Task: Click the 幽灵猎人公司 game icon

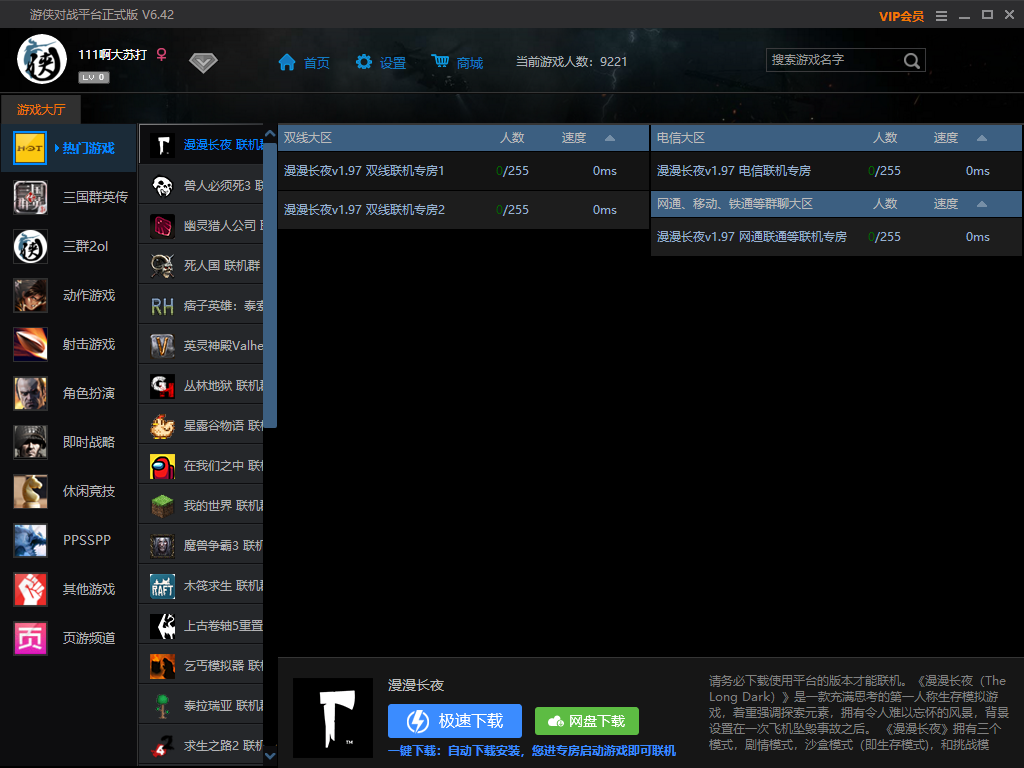Action: [162, 225]
